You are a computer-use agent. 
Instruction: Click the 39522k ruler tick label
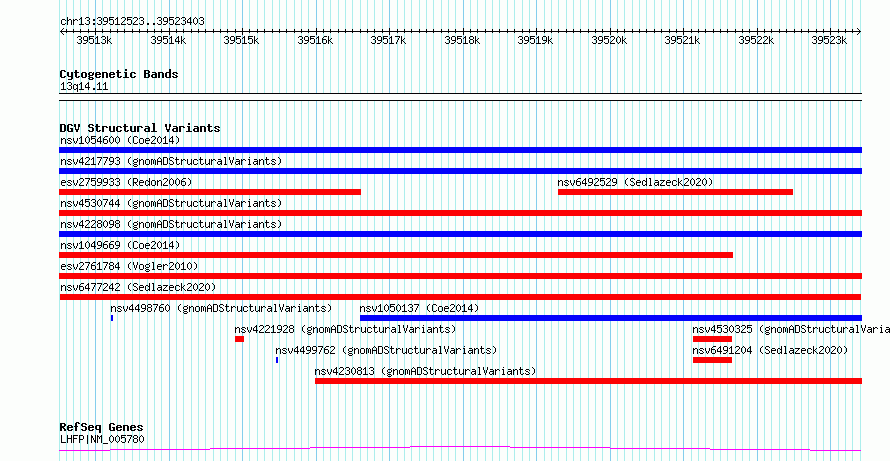[x=756, y=40]
